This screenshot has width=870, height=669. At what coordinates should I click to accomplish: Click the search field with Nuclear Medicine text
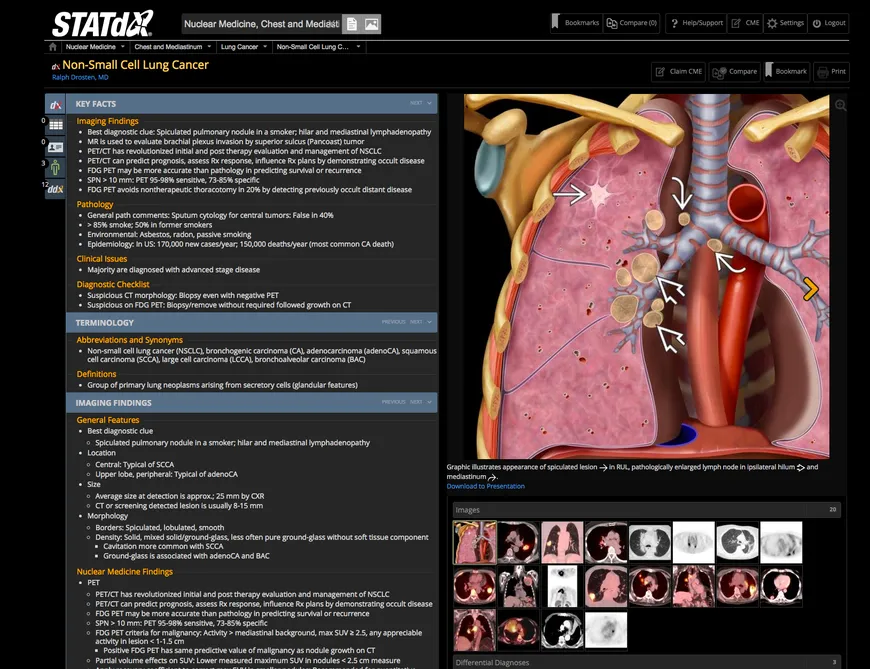261,24
